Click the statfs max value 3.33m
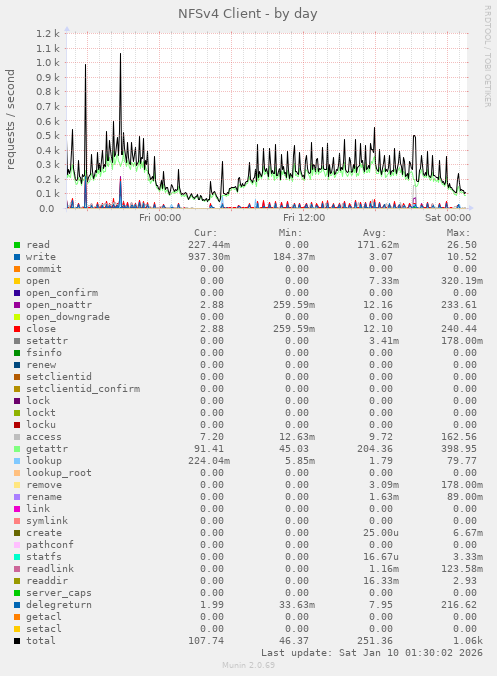 point(468,557)
